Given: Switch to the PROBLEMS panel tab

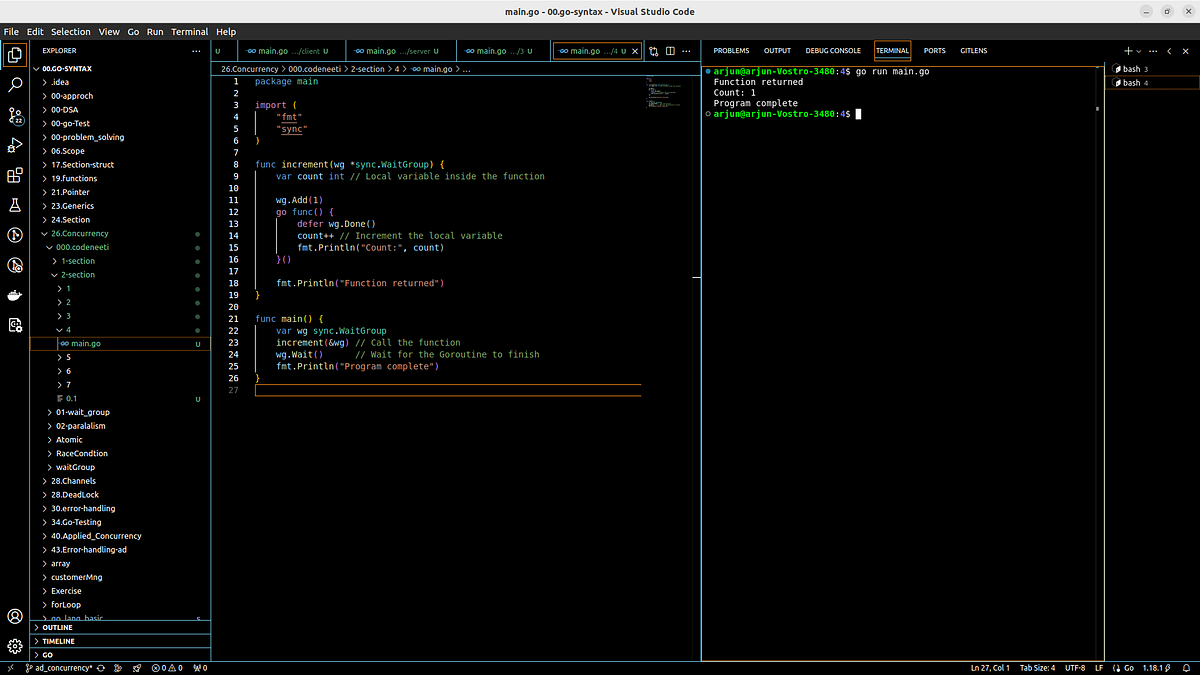Looking at the screenshot, I should [x=731, y=51].
